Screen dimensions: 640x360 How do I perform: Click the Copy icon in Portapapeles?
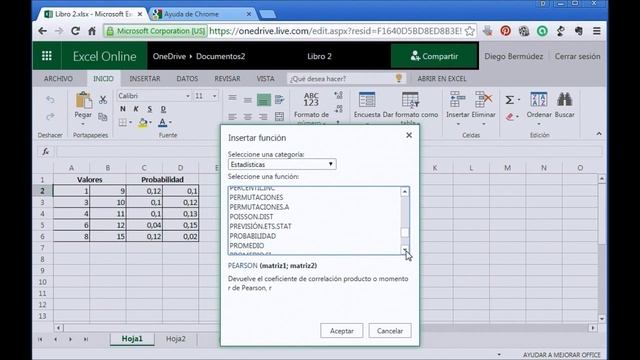pos(103,117)
